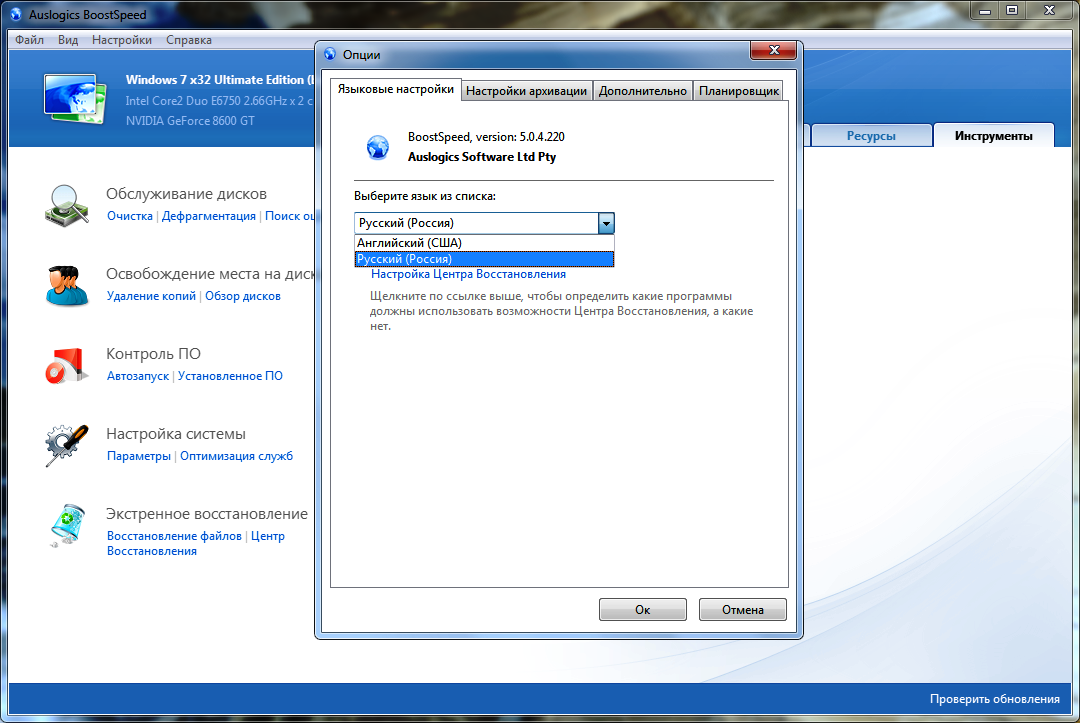Click the Обслуживание дисков heading
This screenshot has width=1080, height=723.
186,194
